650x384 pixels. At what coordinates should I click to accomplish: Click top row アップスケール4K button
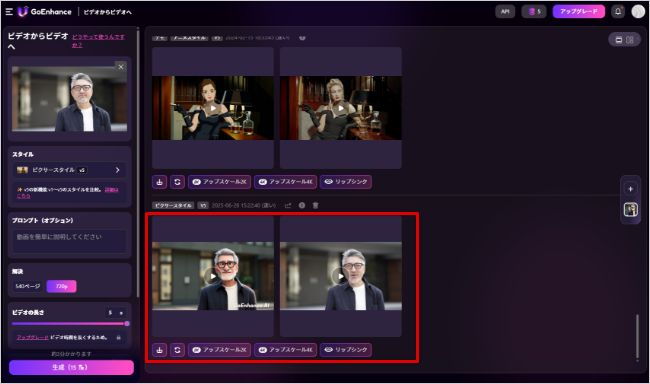(286, 182)
